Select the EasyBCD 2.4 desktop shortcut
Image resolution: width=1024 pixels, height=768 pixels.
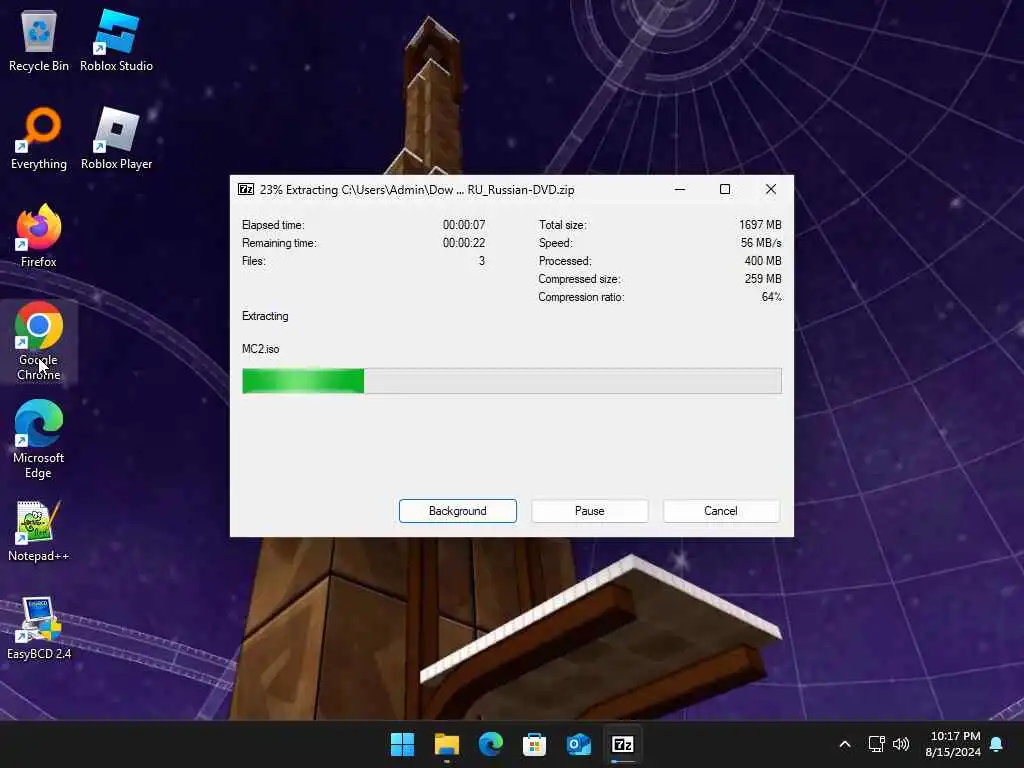(39, 628)
